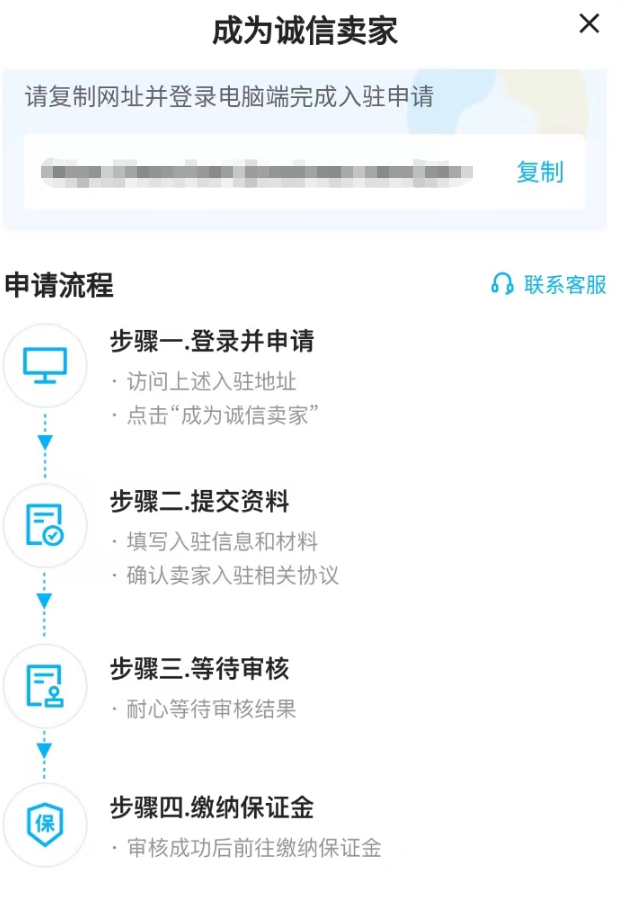Click the computer monitor icon for step one
This screenshot has height=899, width=623.
(x=45, y=365)
